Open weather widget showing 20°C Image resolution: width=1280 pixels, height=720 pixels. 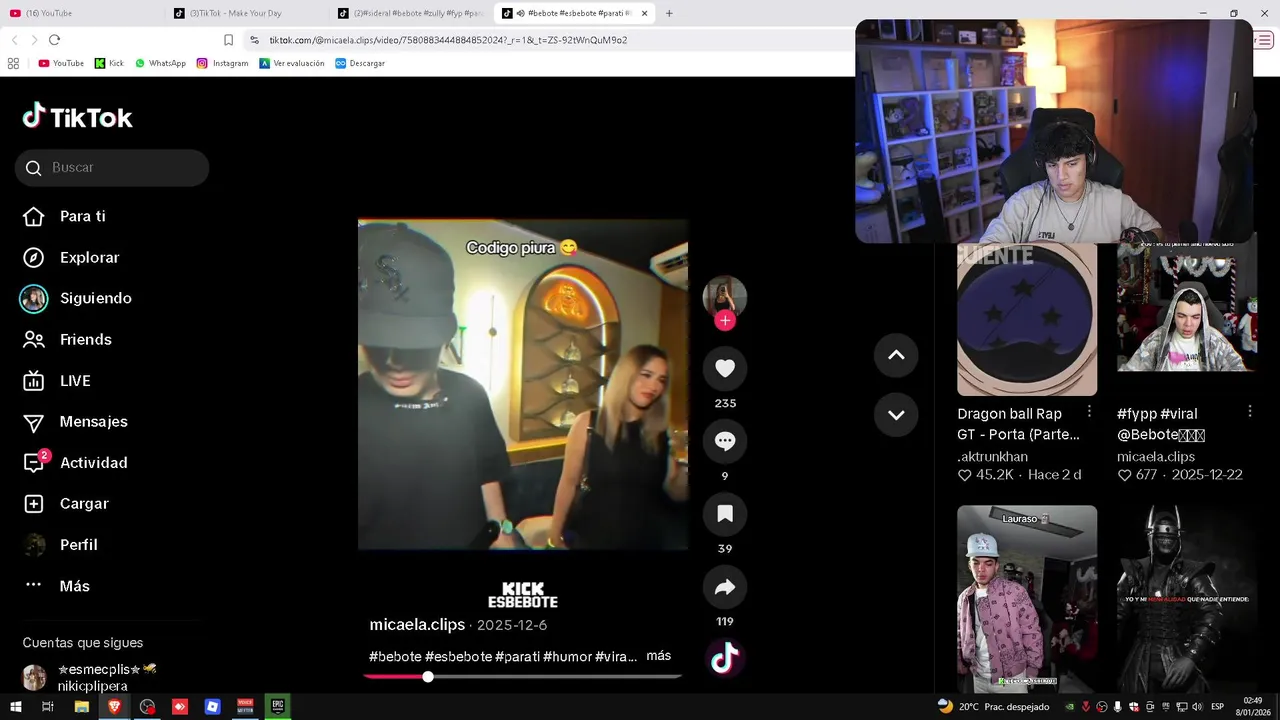pos(993,707)
